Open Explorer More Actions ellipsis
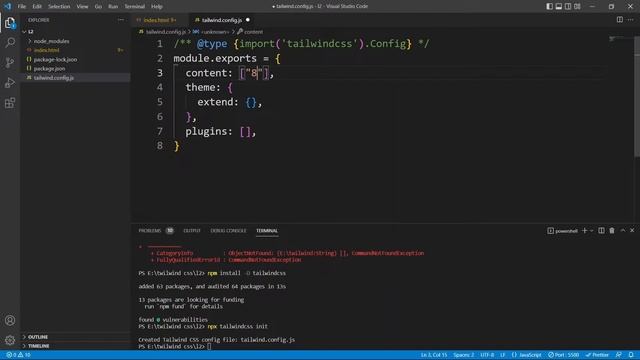640x360 pixels. point(120,20)
